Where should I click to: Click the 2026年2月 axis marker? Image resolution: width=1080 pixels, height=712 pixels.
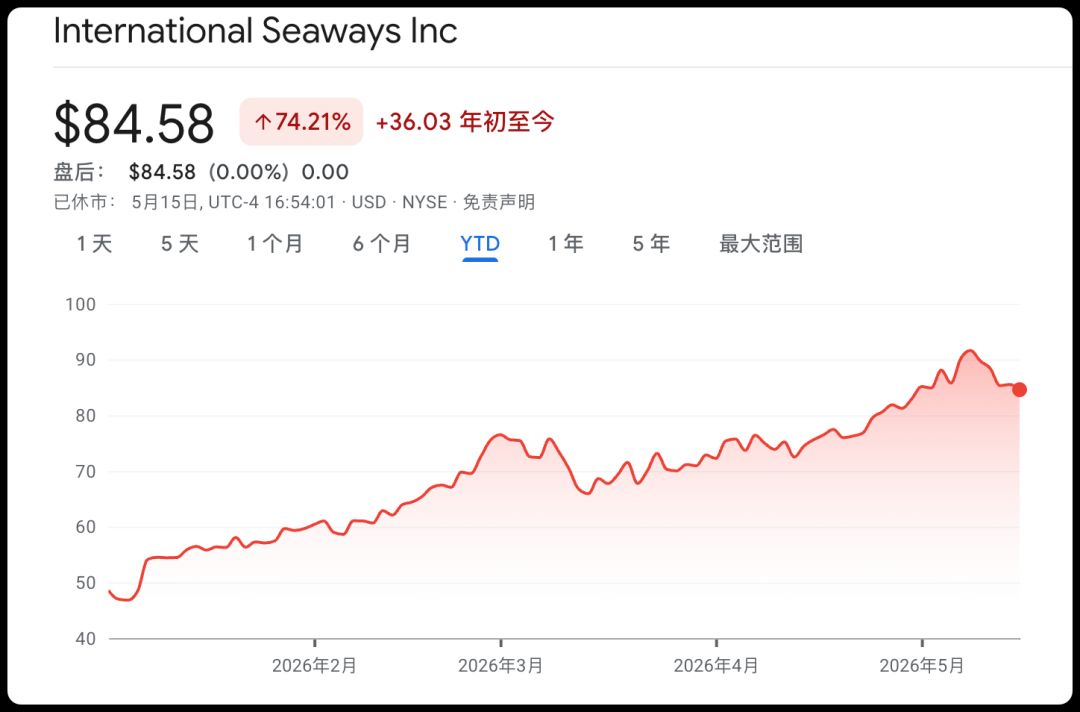pyautogui.click(x=314, y=666)
